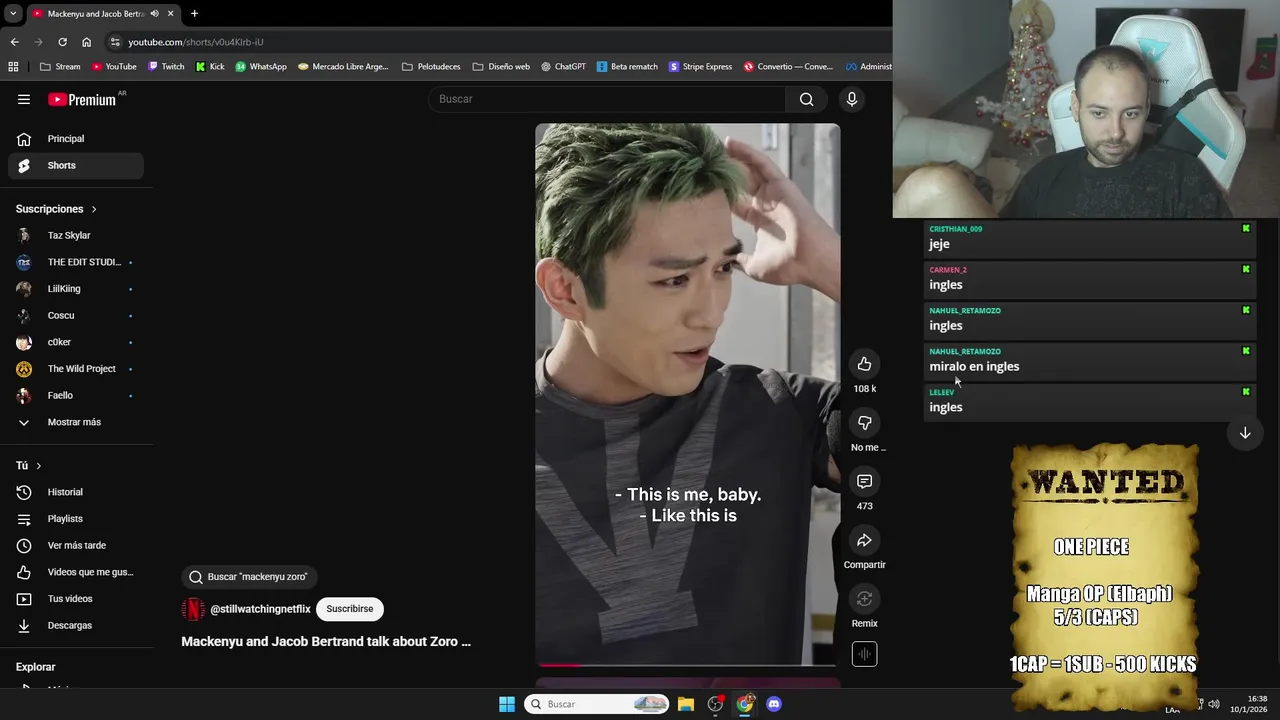Open Coscu channel subscription
The width and height of the screenshot is (1280, 720).
coord(76,315)
